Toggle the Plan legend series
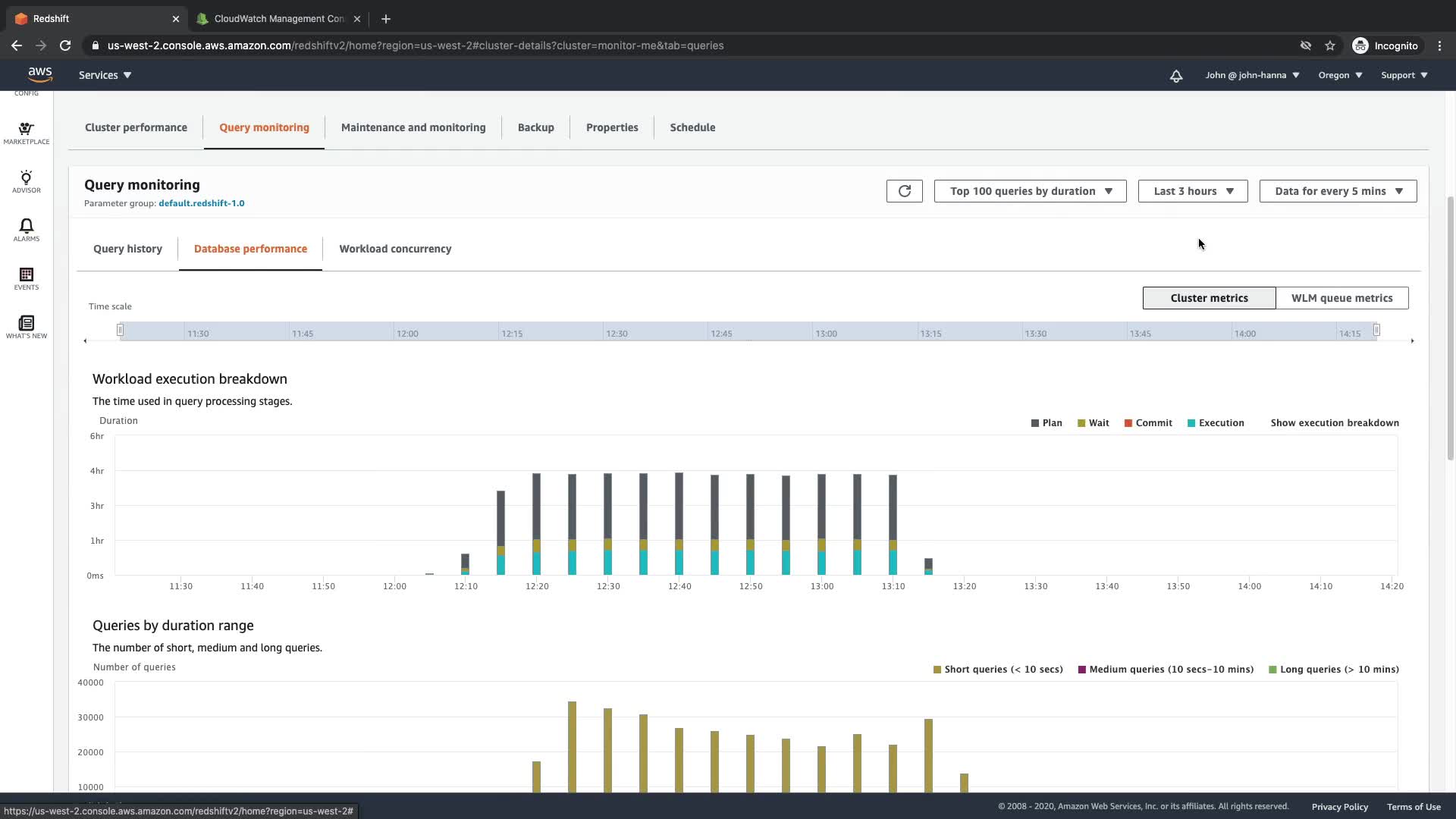1456x819 pixels. point(1046,423)
